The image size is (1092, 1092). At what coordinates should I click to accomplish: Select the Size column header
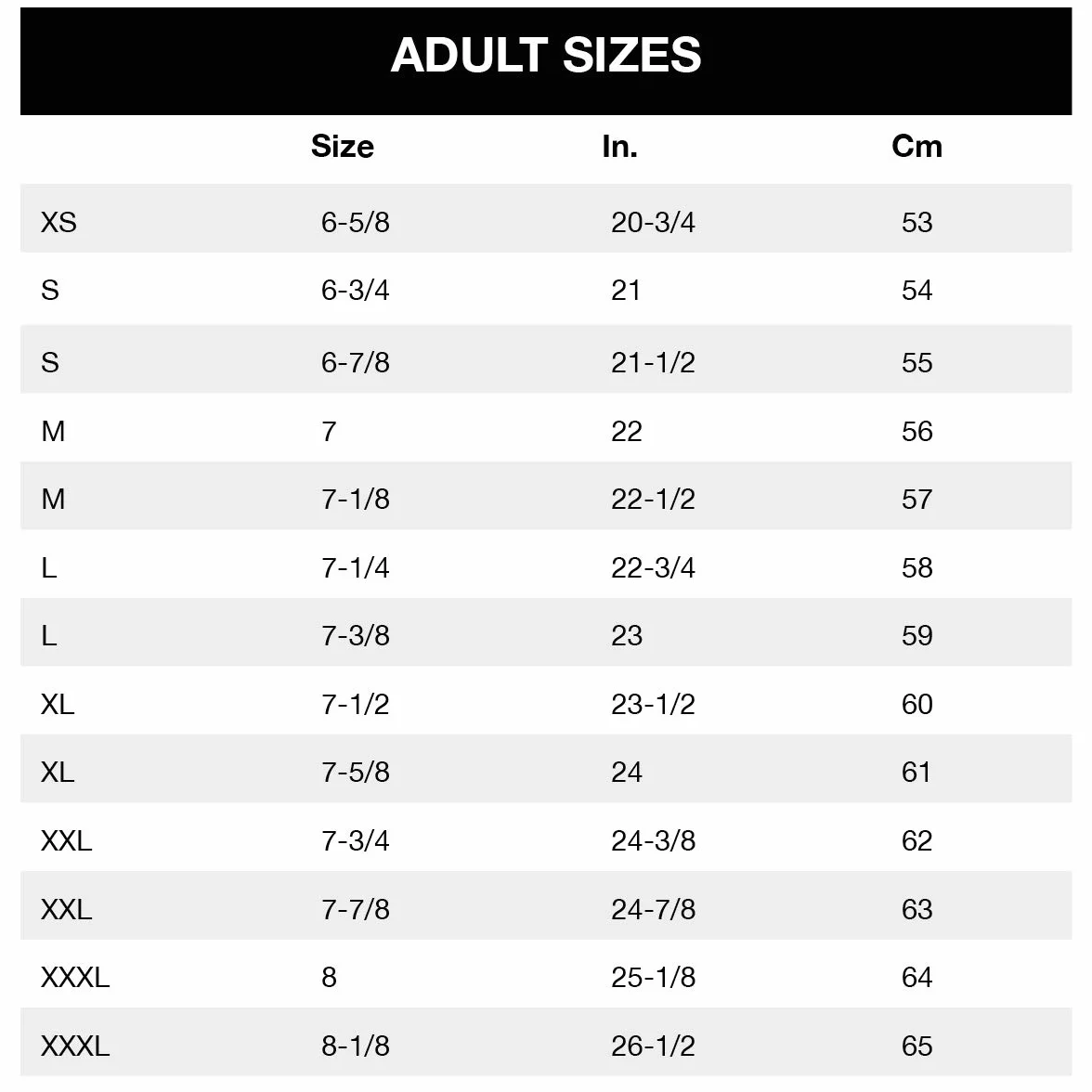(x=342, y=147)
